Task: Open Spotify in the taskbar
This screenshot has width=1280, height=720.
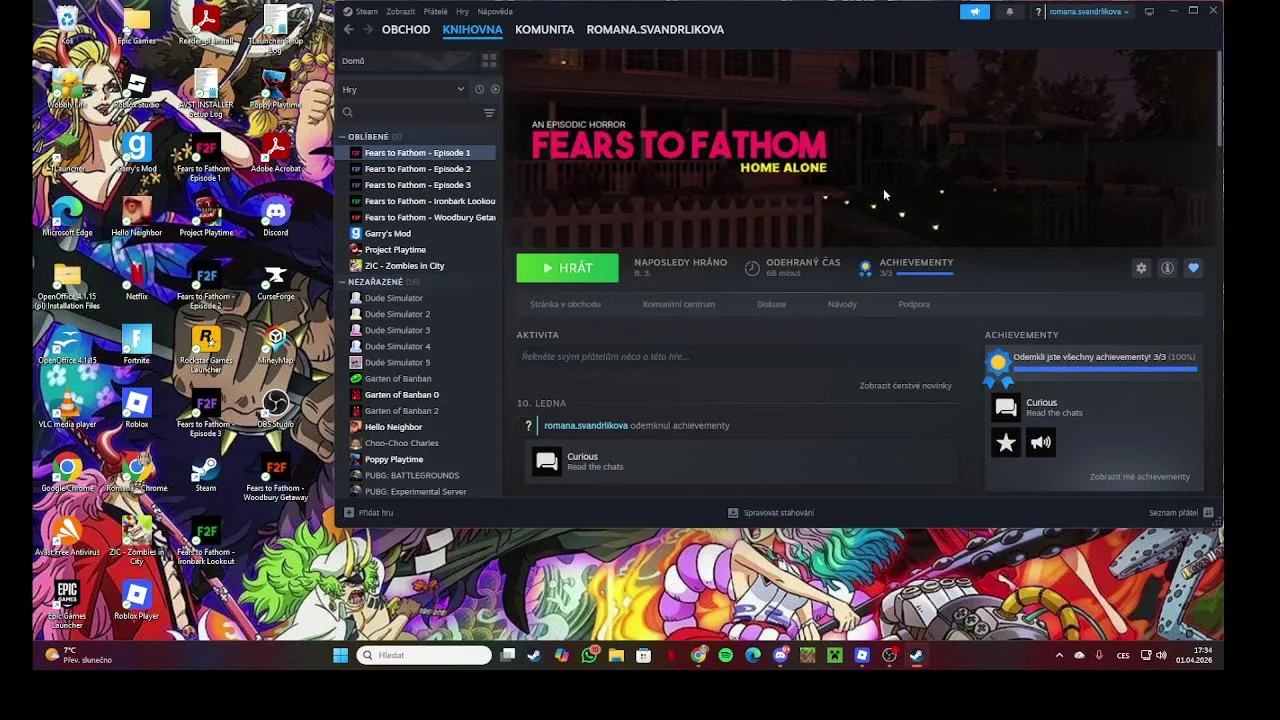Action: pos(725,655)
